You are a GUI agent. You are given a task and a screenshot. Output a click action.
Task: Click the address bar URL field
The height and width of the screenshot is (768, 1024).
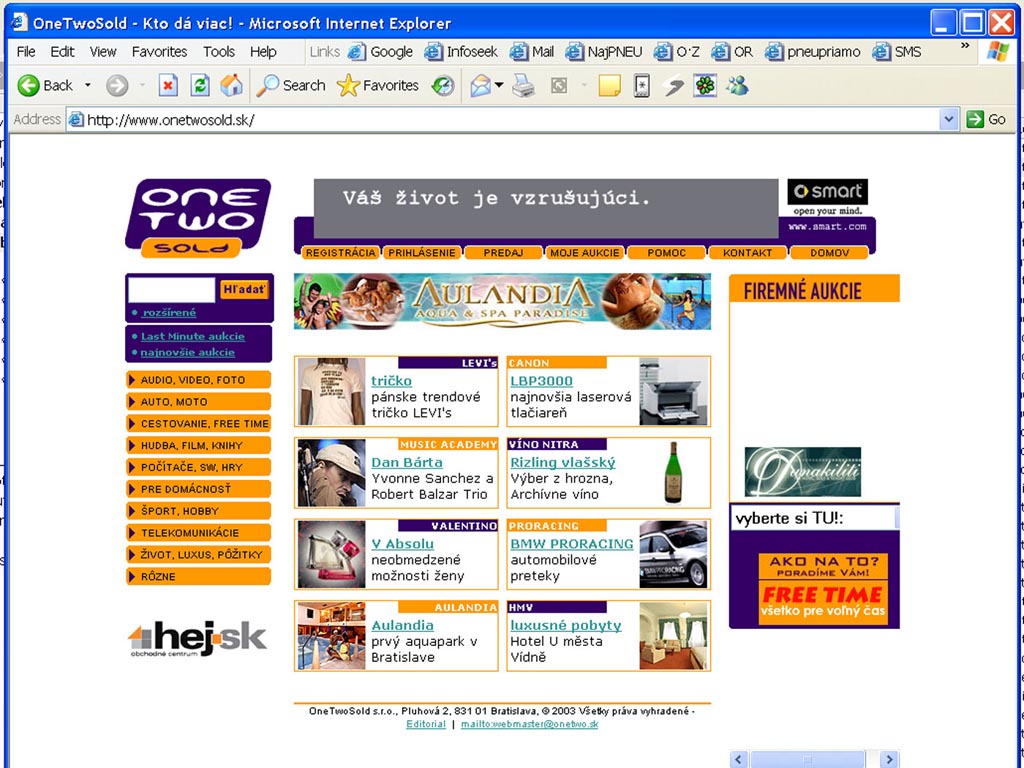point(503,120)
